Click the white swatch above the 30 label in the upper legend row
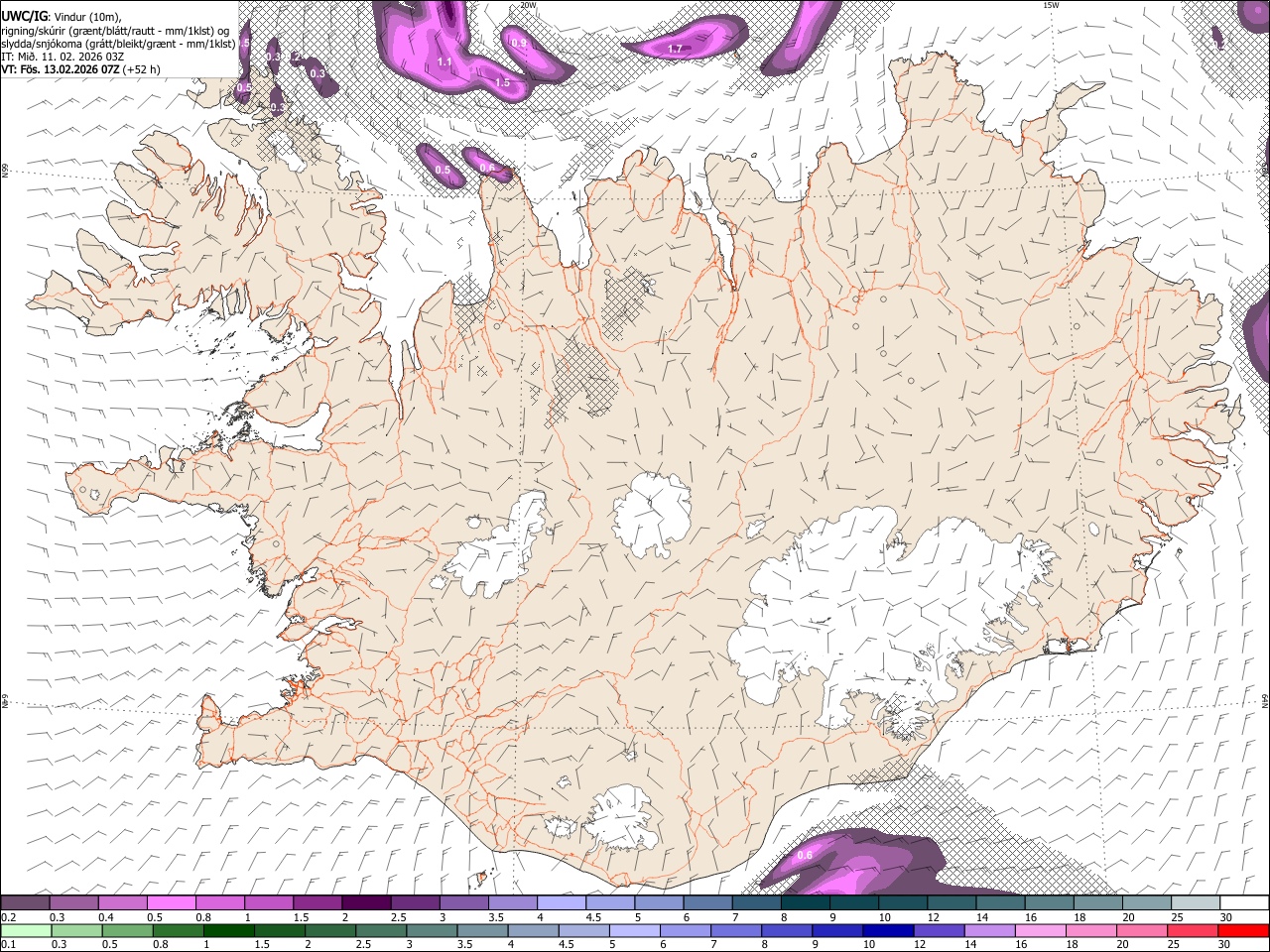Viewport: 1270px width, 952px height. [x=1244, y=902]
